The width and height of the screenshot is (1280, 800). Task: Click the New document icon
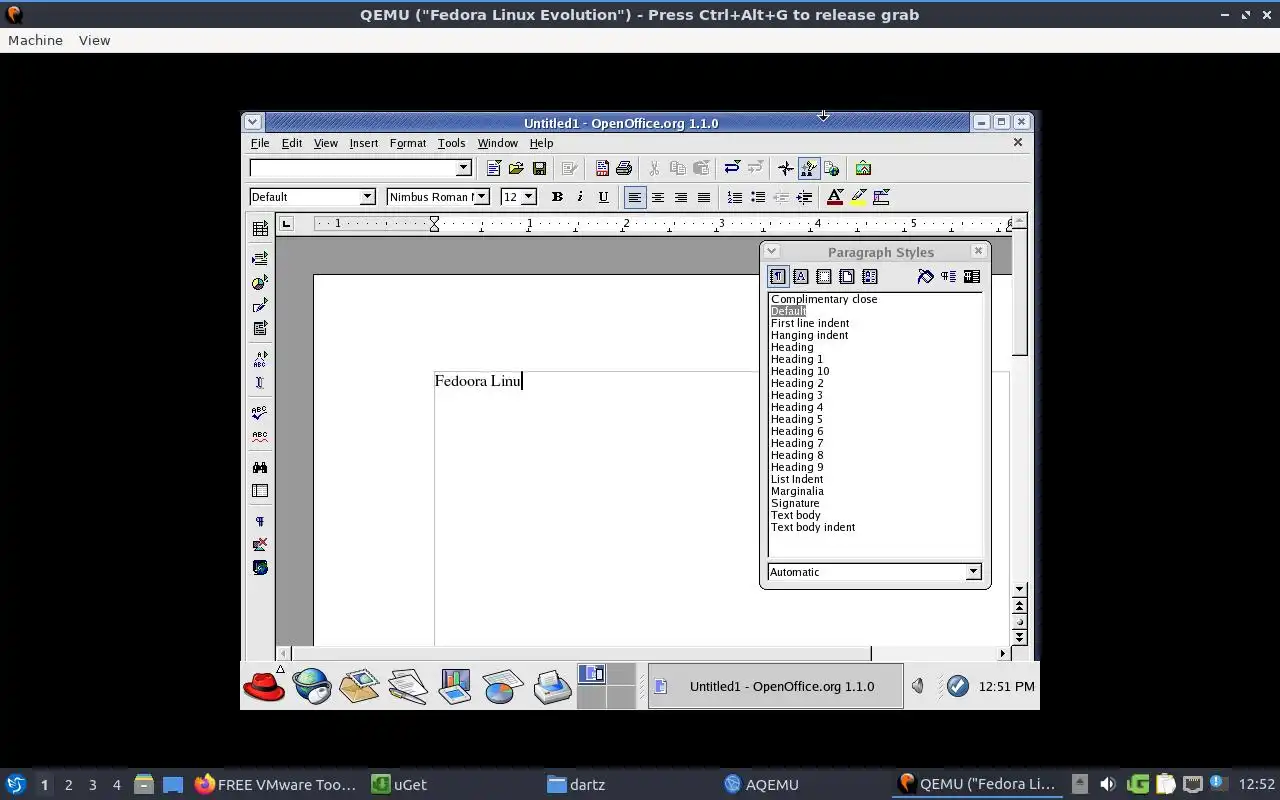(493, 168)
